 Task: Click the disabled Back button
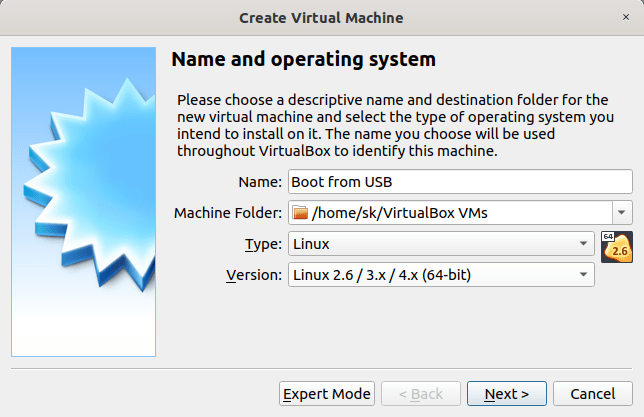tap(421, 394)
